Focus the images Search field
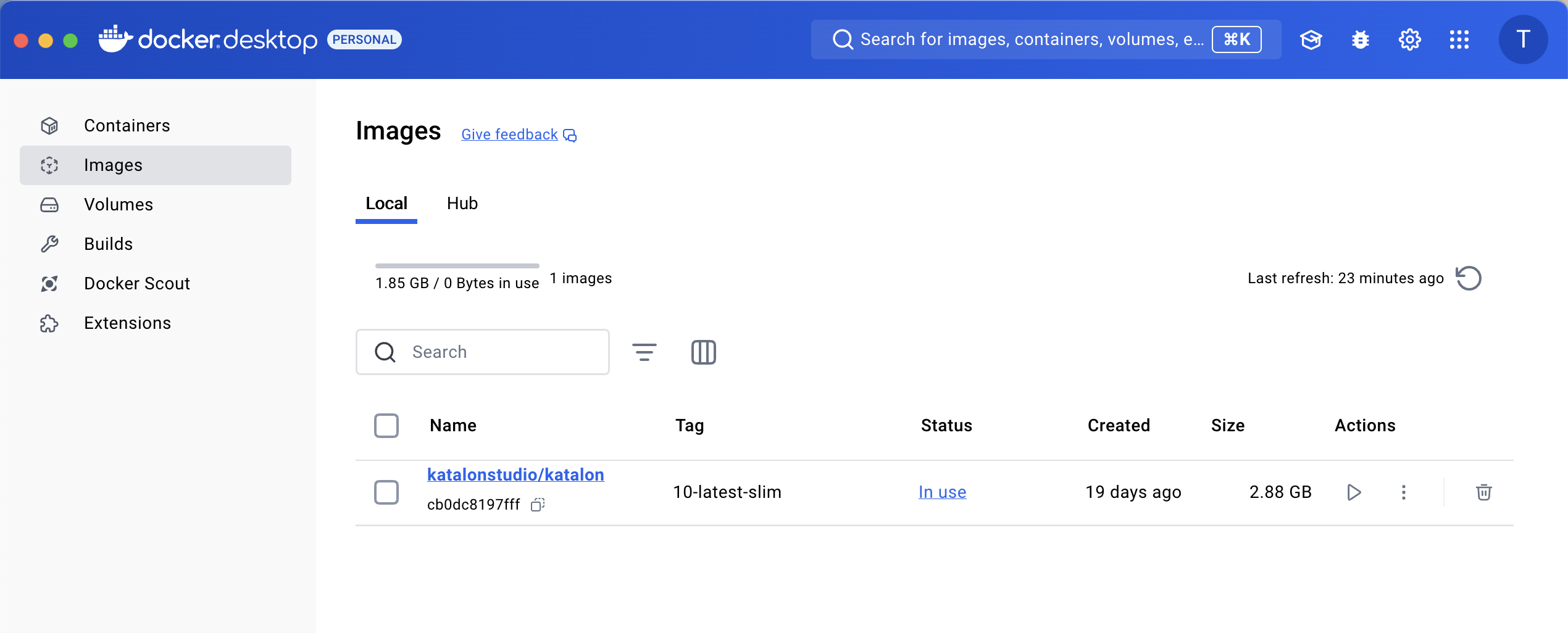 (494, 352)
